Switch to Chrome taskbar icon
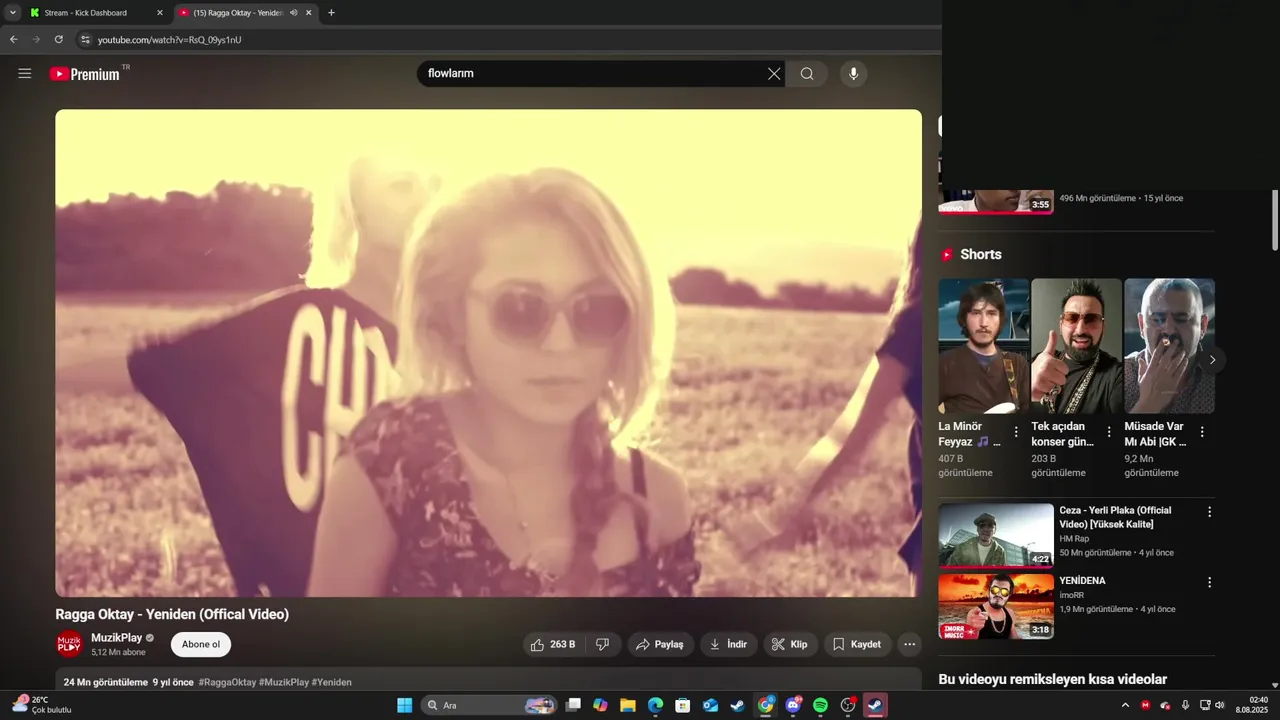The width and height of the screenshot is (1280, 720). pos(766,705)
